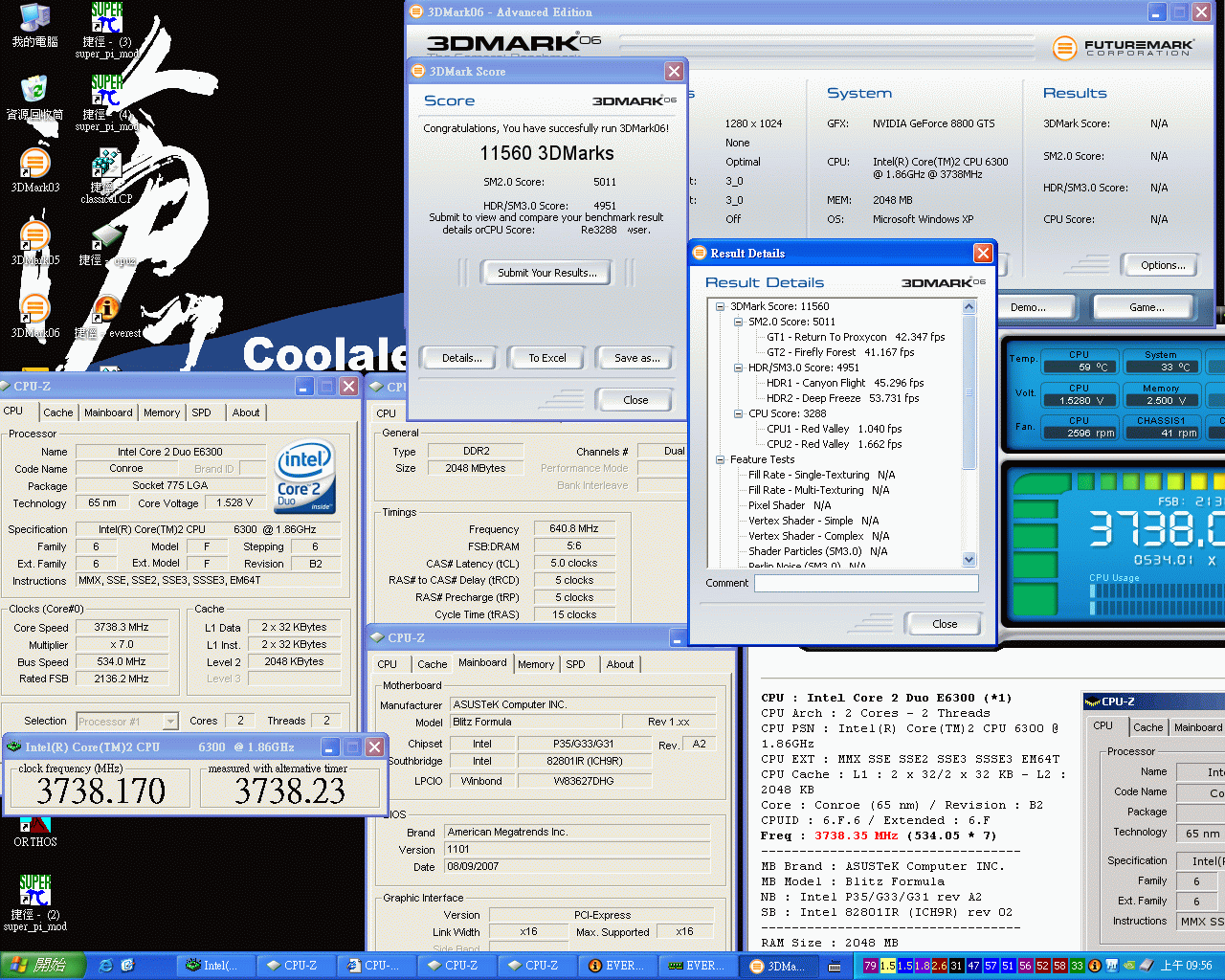Launch Internet Explorer from Quick Launch
The image size is (1225, 980).
coord(105,966)
